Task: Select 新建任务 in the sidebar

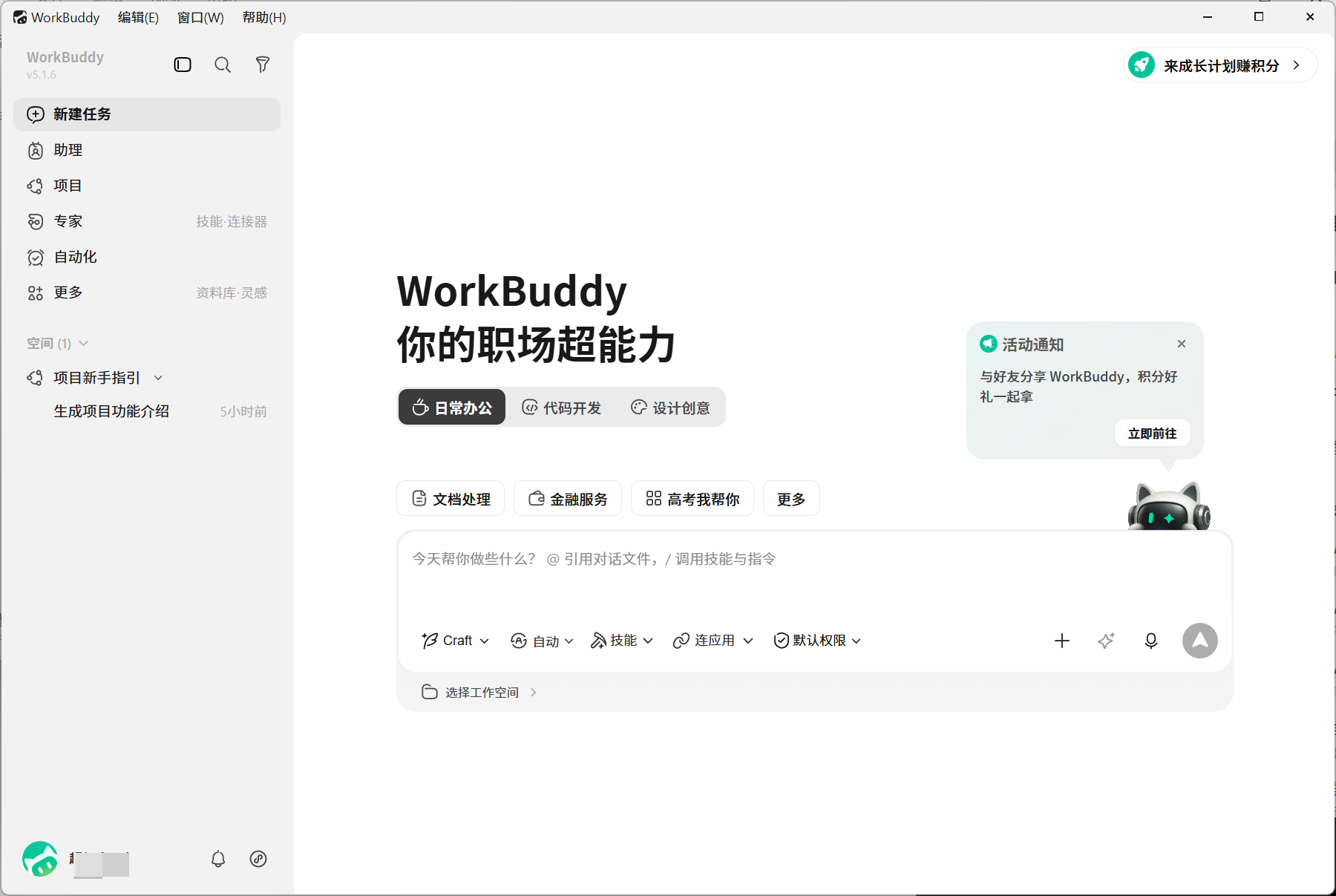Action: tap(147, 114)
